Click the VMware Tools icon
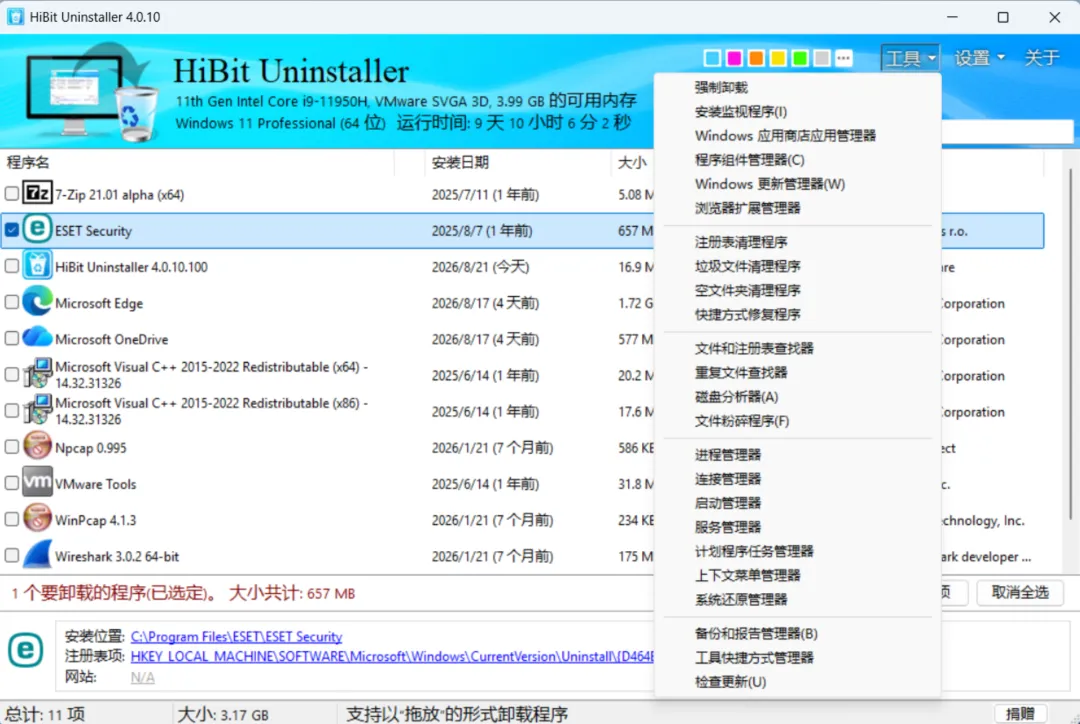Image resolution: width=1080 pixels, height=724 pixels. click(37, 482)
